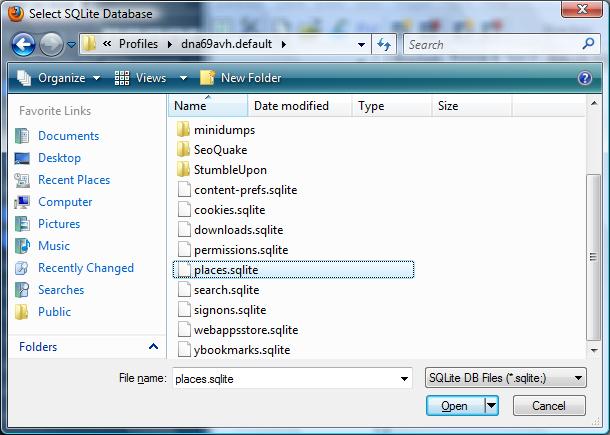Click the magnifier search icon
The width and height of the screenshot is (610, 435).
click(x=589, y=44)
